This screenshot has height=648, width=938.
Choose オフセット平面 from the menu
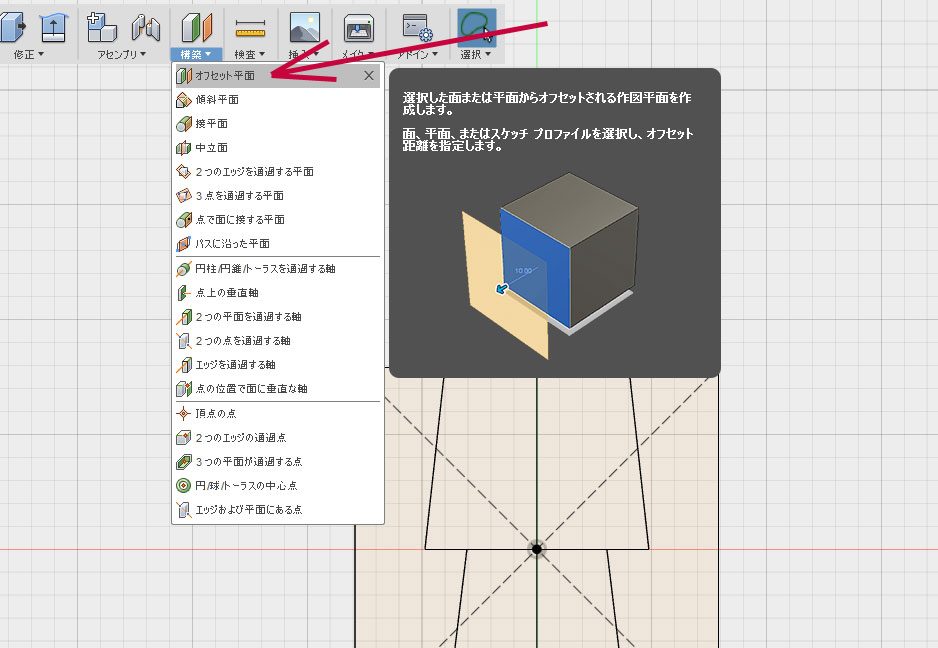click(x=225, y=76)
